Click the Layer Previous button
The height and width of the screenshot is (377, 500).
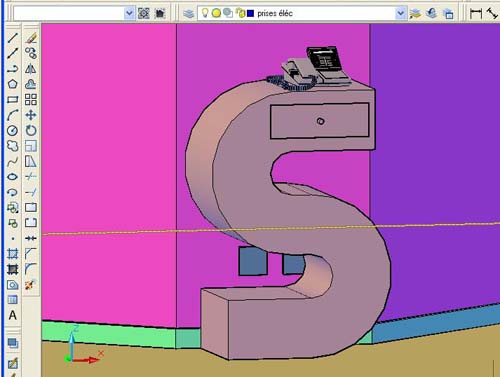click(x=432, y=13)
